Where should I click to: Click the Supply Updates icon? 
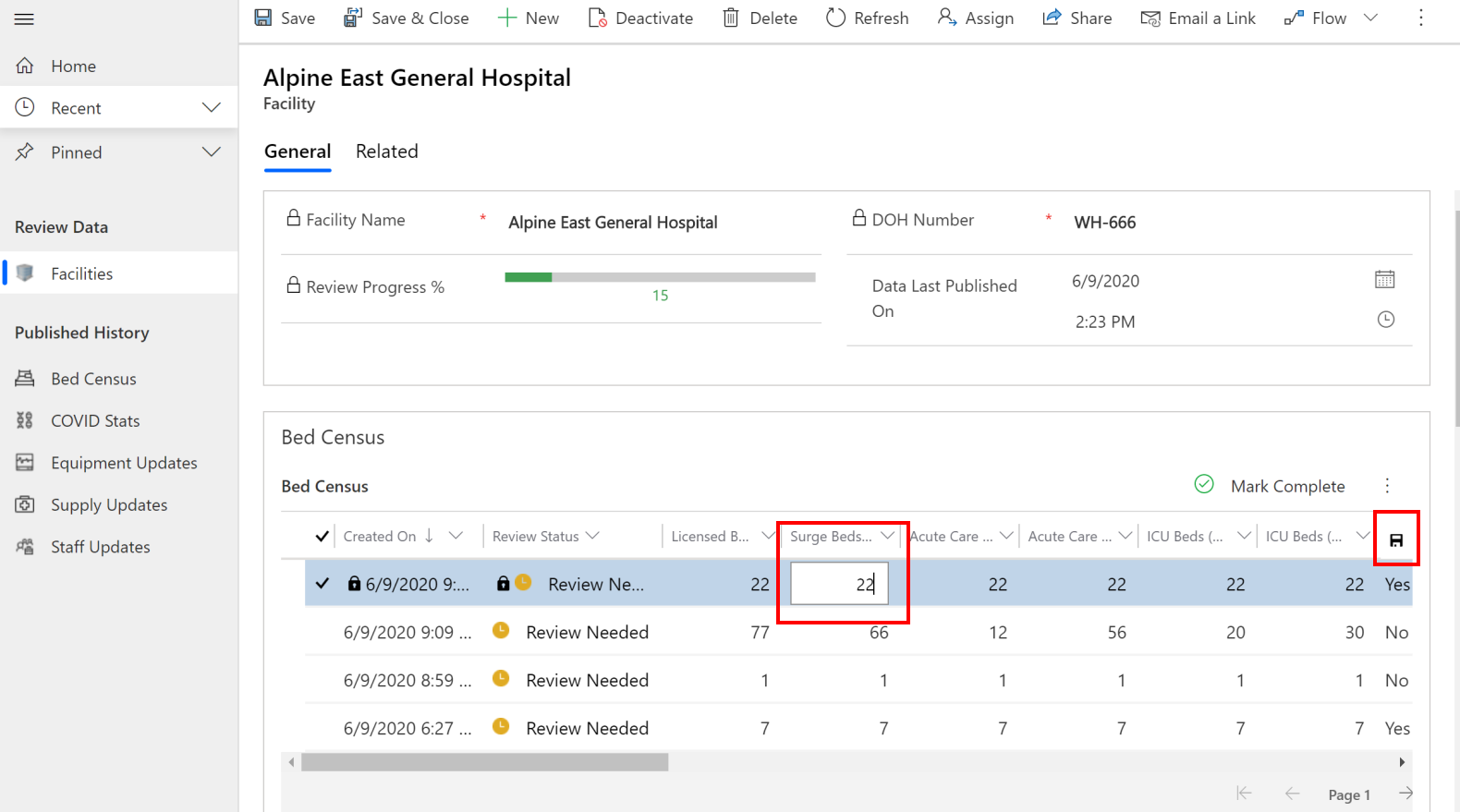pyautogui.click(x=25, y=504)
